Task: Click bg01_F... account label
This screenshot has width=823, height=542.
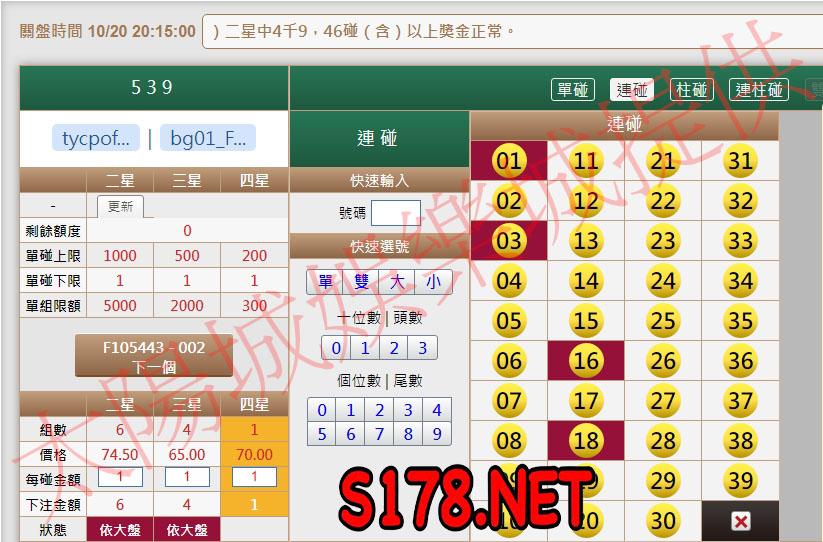Action: (x=208, y=139)
